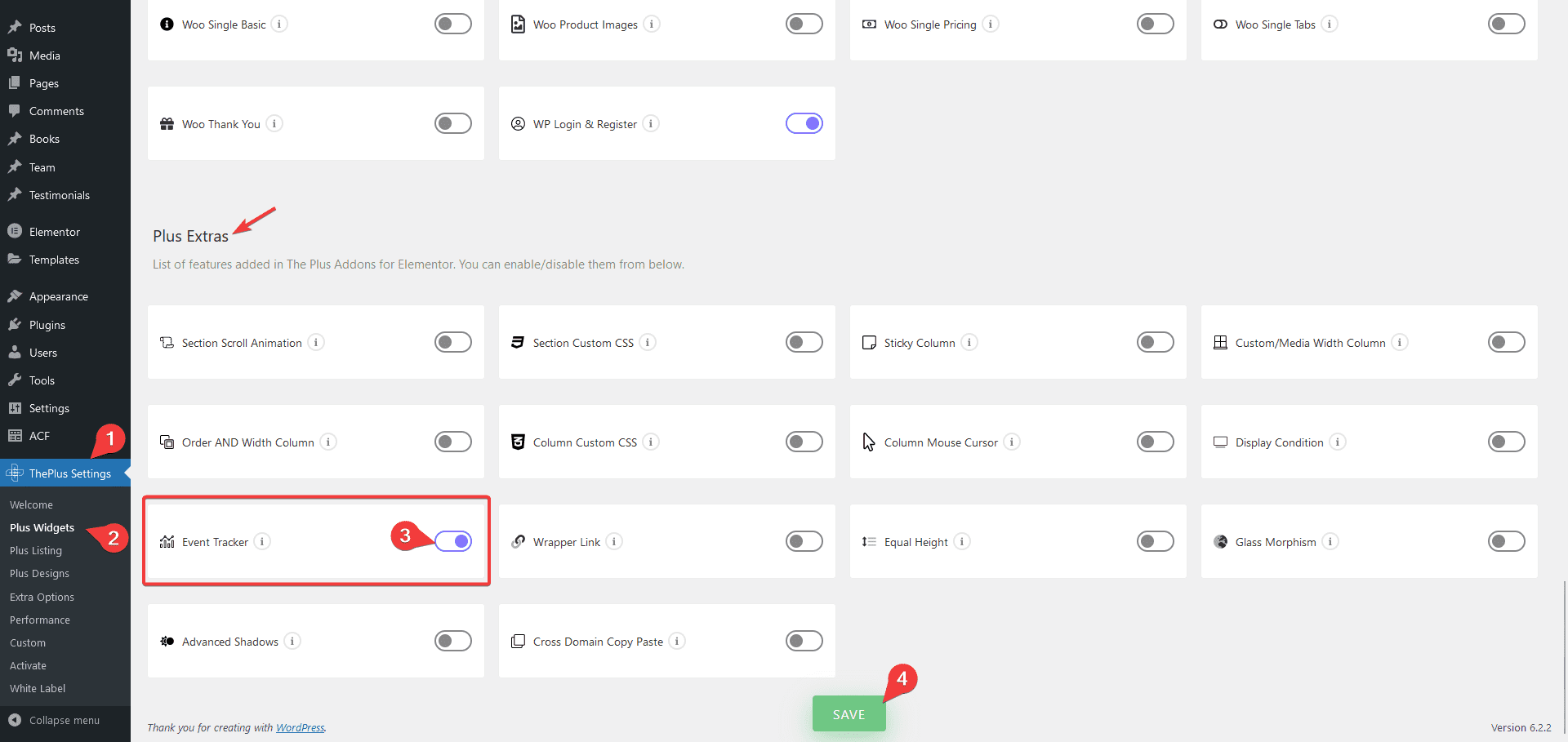Screen dimensions: 1568x742
Task: Disable the Event Tracker toggle
Action: (453, 541)
